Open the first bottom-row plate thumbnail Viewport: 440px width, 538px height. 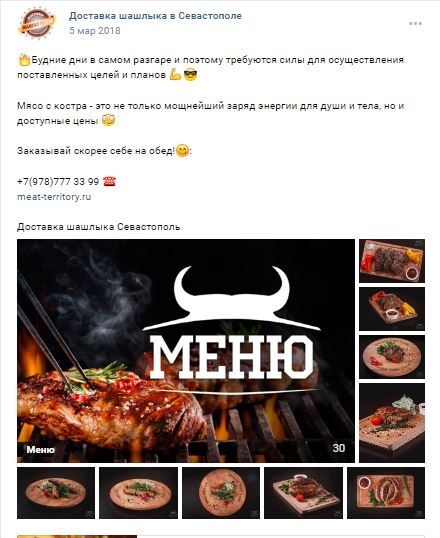(x=56, y=493)
